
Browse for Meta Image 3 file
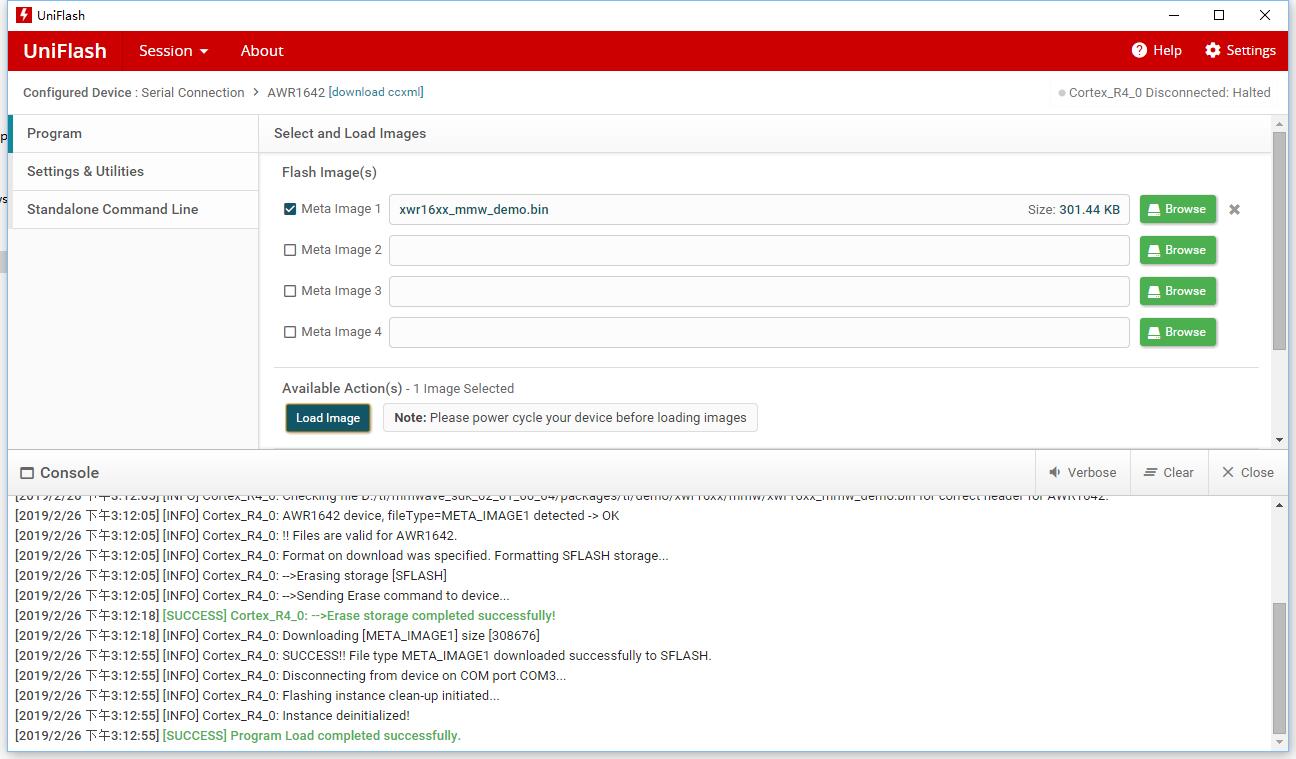(x=1178, y=291)
